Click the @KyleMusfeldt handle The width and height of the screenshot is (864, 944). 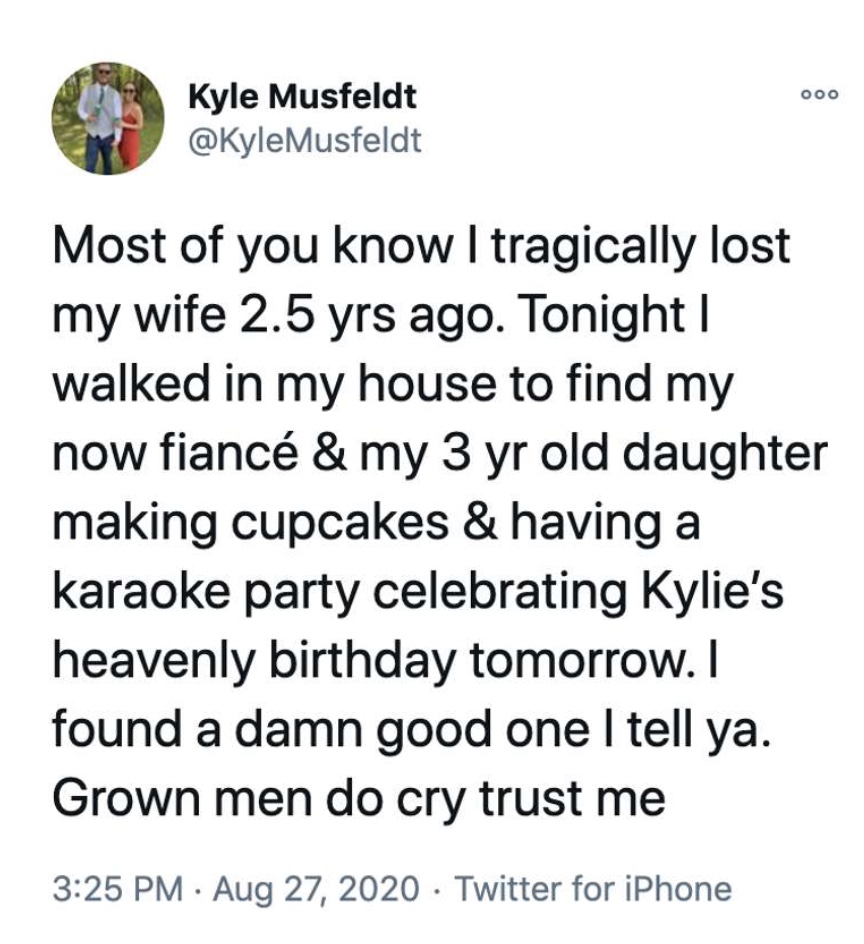pos(305,140)
